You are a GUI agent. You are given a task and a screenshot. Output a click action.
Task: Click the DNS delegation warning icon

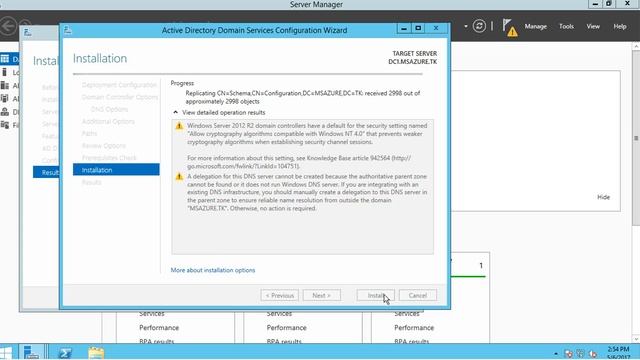click(179, 177)
